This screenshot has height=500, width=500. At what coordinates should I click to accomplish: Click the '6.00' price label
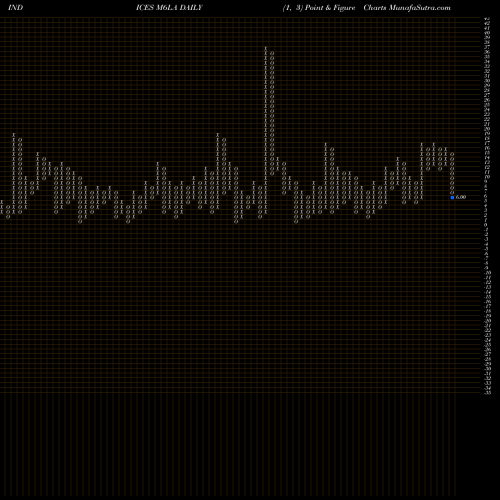click(x=461, y=197)
